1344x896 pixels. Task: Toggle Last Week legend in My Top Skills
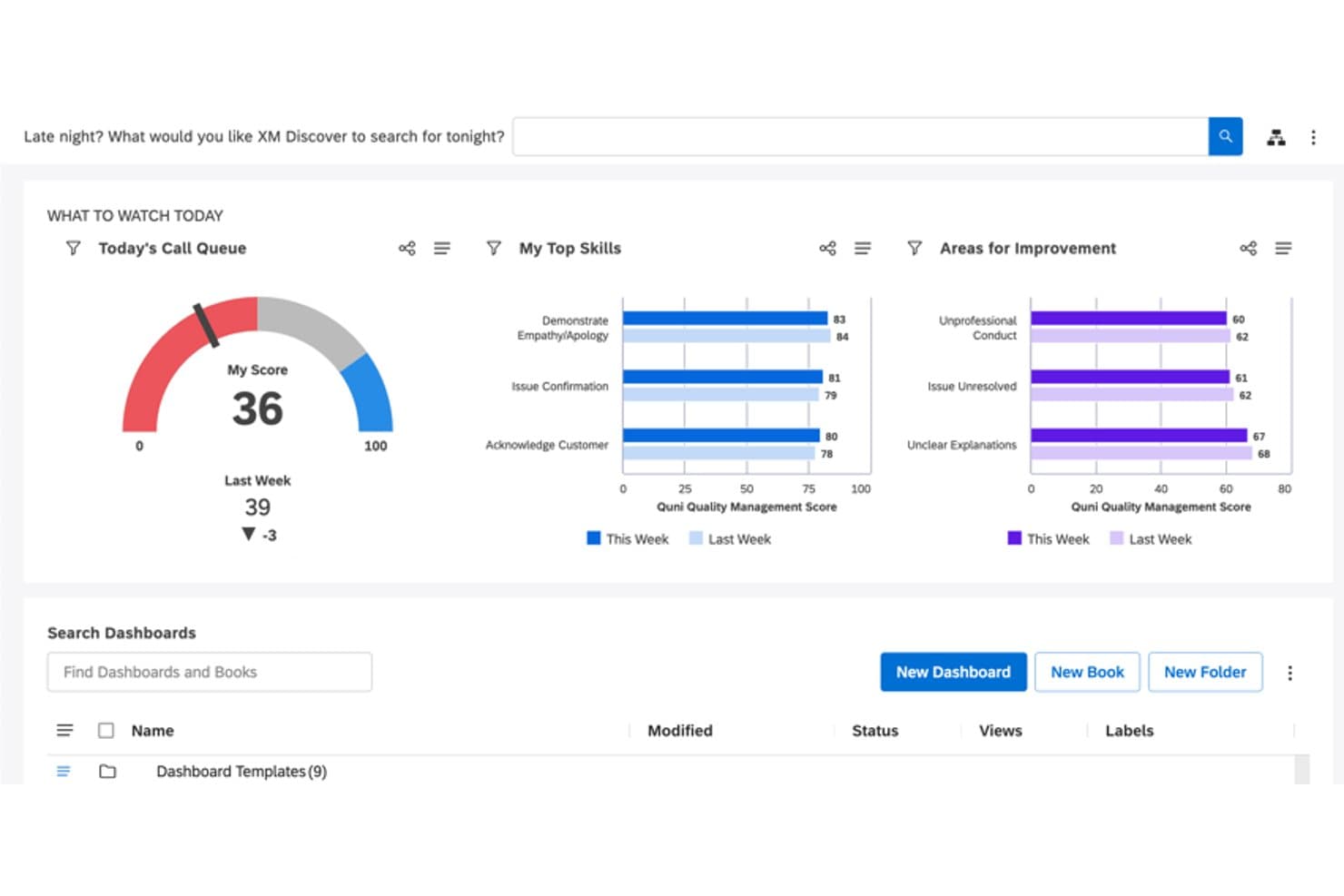tap(730, 538)
